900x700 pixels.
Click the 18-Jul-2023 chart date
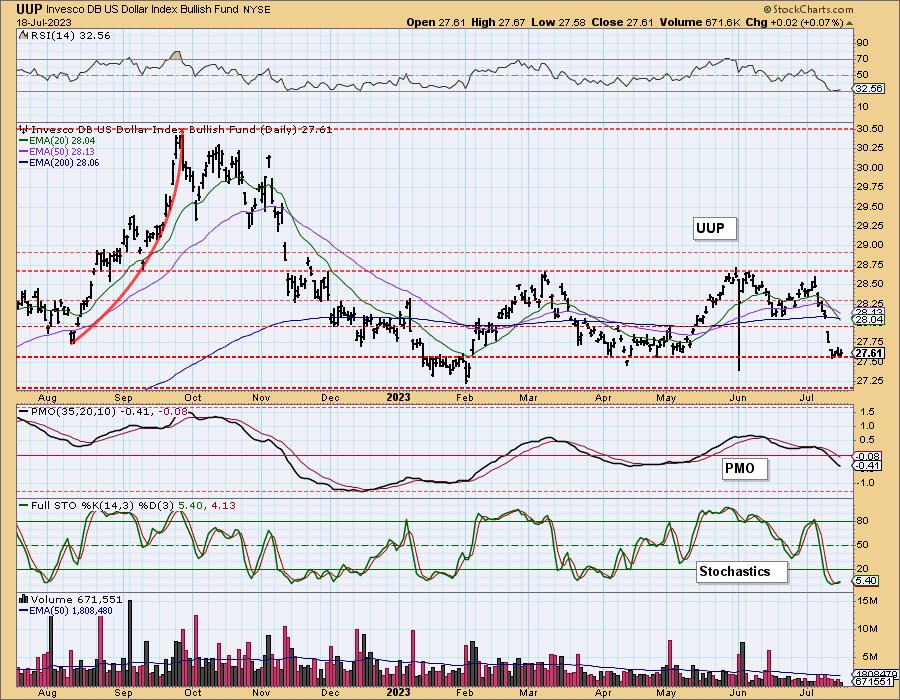42,22
